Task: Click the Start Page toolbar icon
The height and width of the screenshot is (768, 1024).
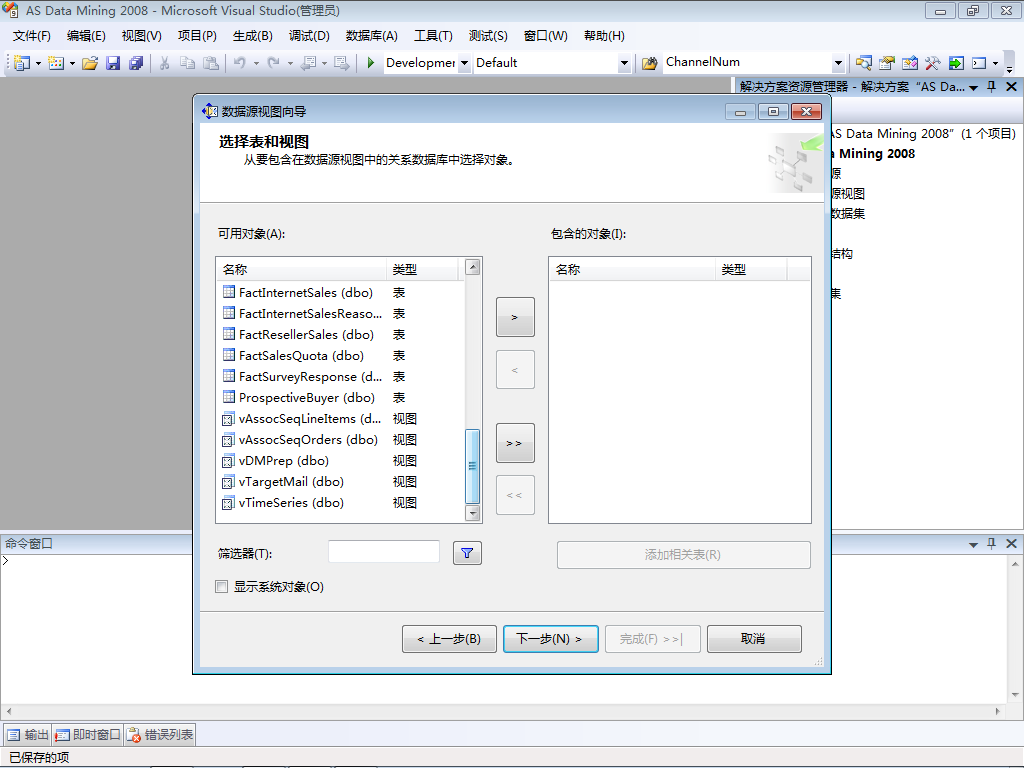Action: point(956,63)
